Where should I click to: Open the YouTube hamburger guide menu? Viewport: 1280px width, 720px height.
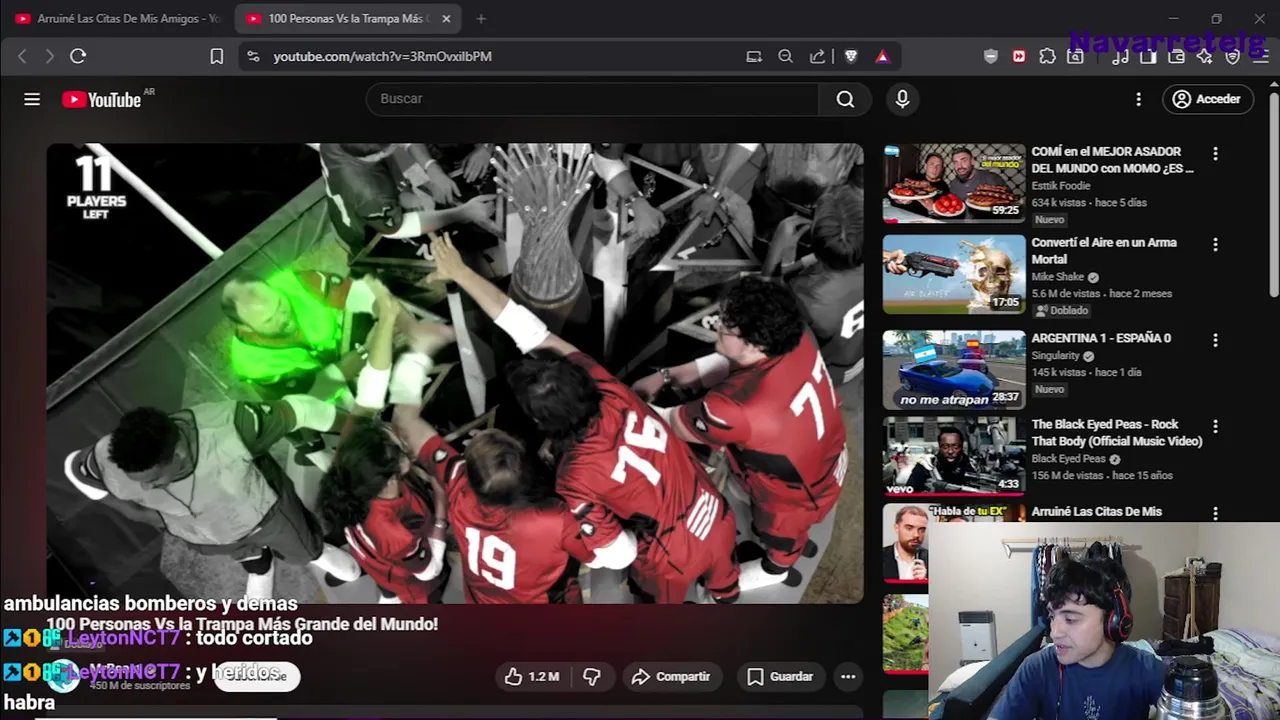(x=32, y=99)
